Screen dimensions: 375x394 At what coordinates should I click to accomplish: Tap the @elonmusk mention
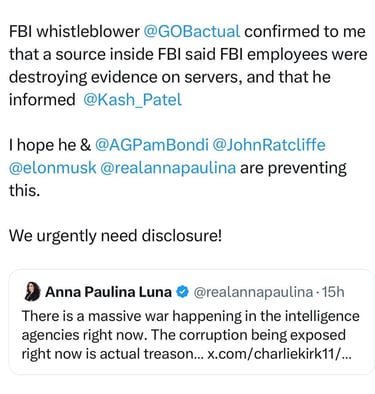[53, 168]
